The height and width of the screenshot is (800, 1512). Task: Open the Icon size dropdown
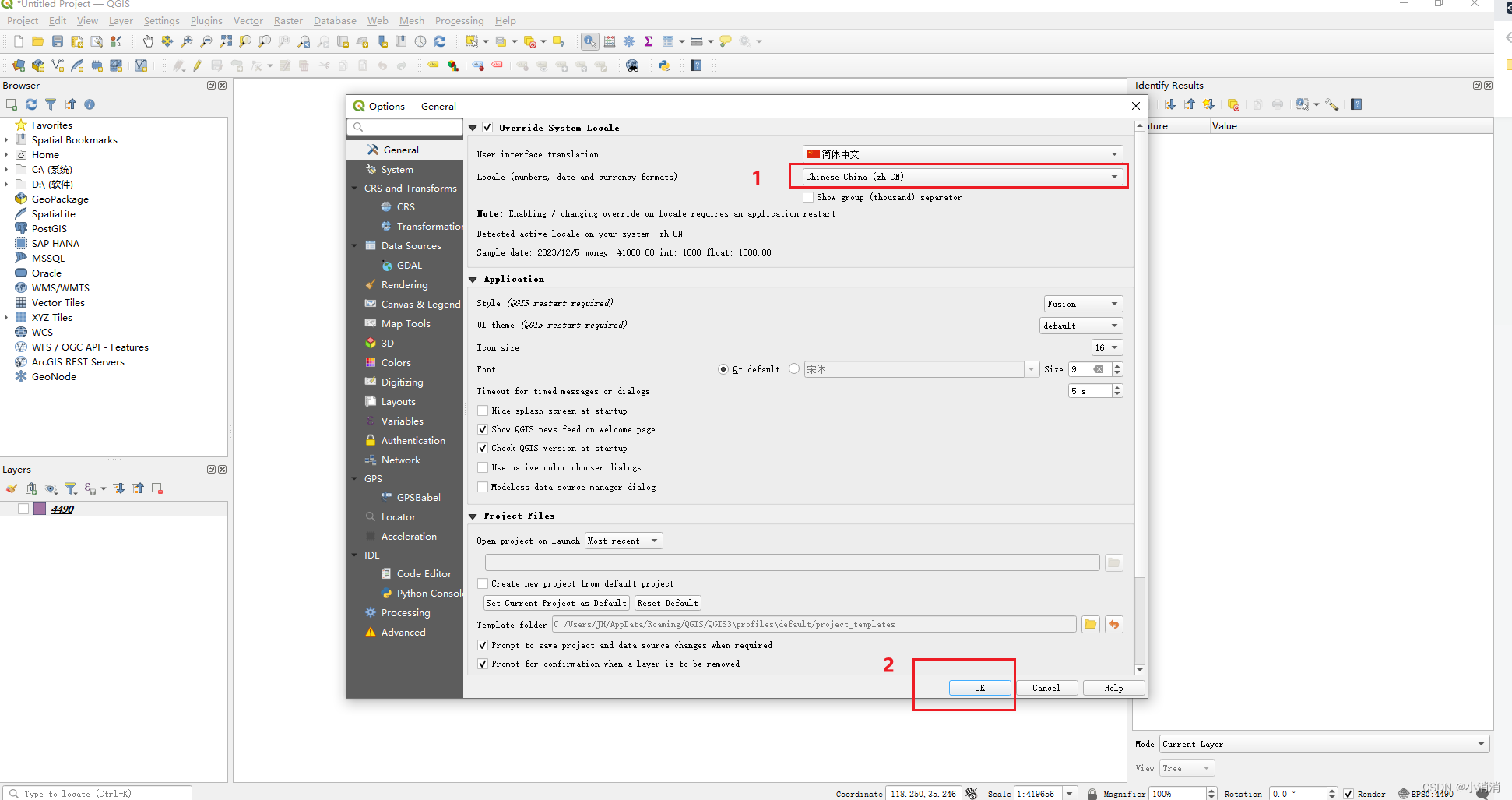point(1107,347)
